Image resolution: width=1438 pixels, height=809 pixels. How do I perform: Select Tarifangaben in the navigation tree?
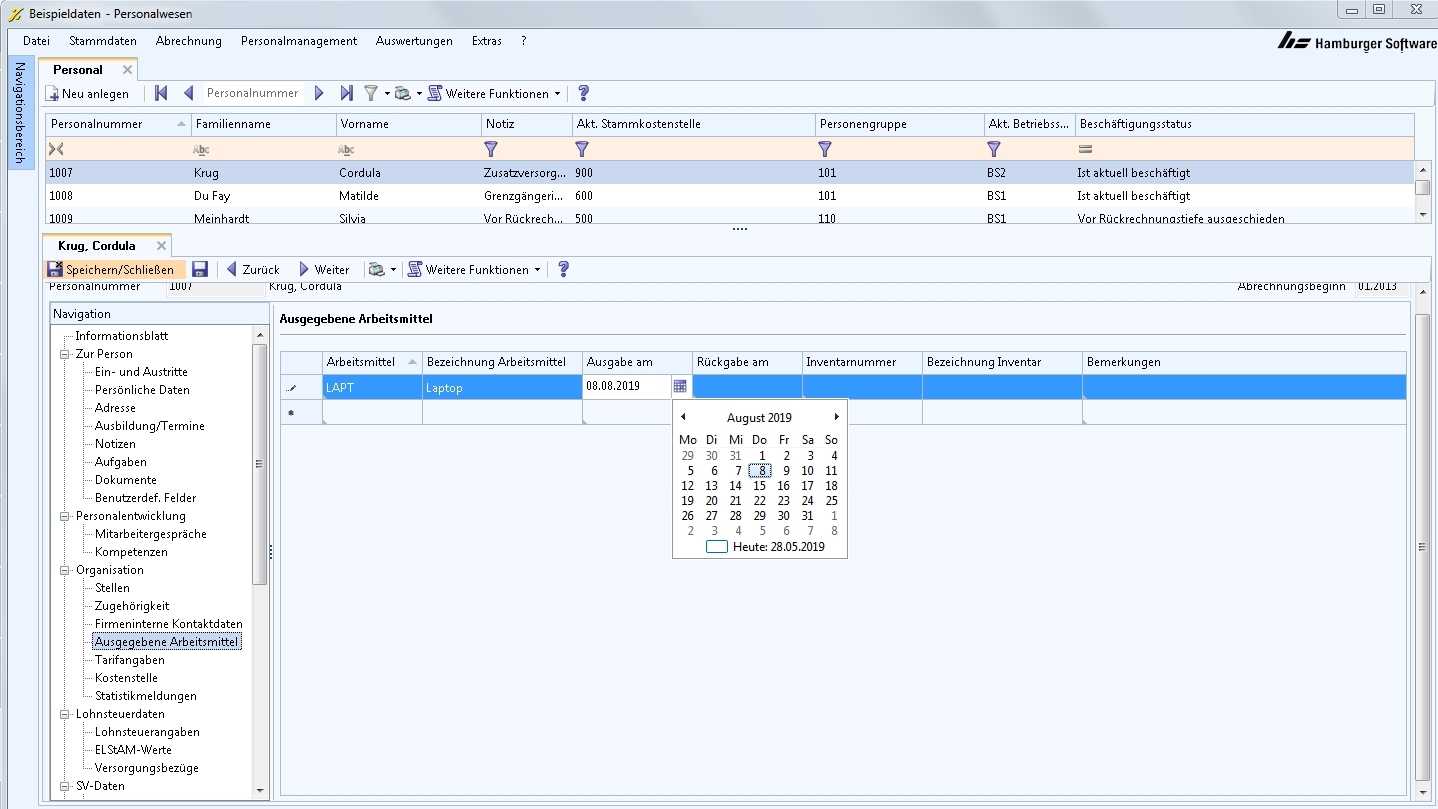pyautogui.click(x=130, y=660)
